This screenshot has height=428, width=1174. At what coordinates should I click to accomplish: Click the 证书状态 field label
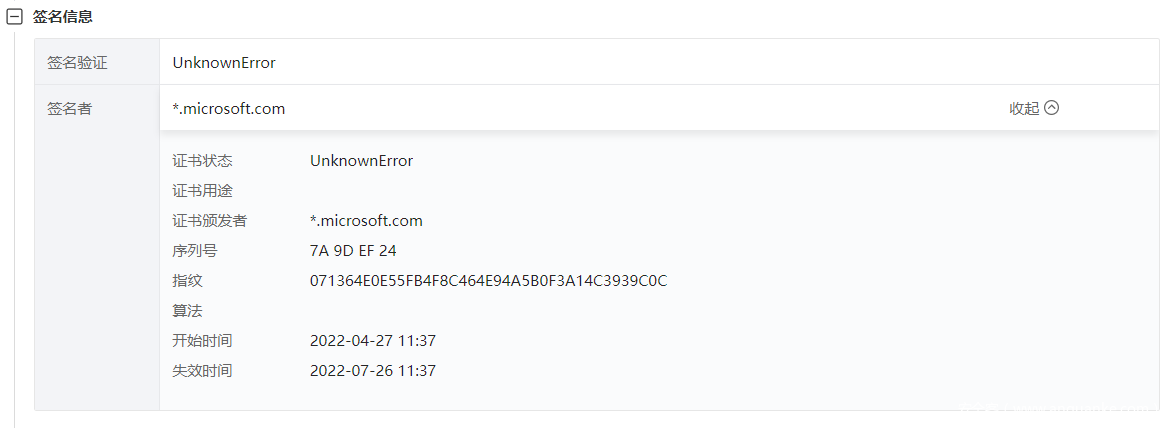click(x=202, y=160)
